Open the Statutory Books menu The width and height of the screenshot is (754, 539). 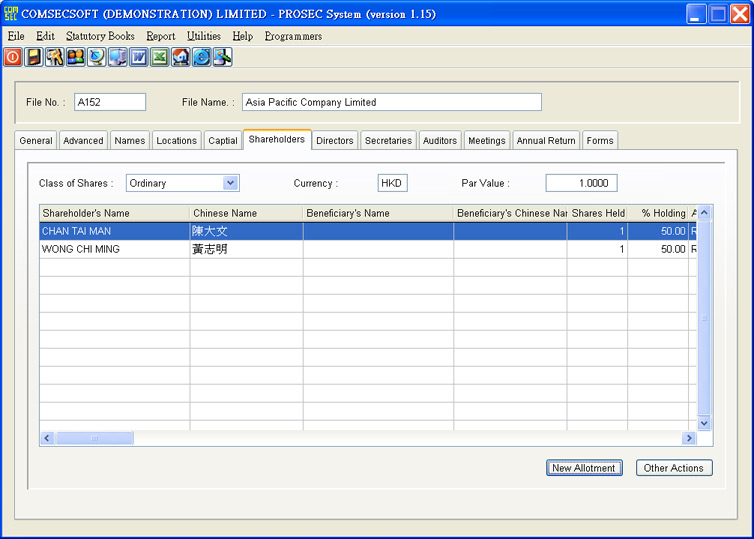100,36
